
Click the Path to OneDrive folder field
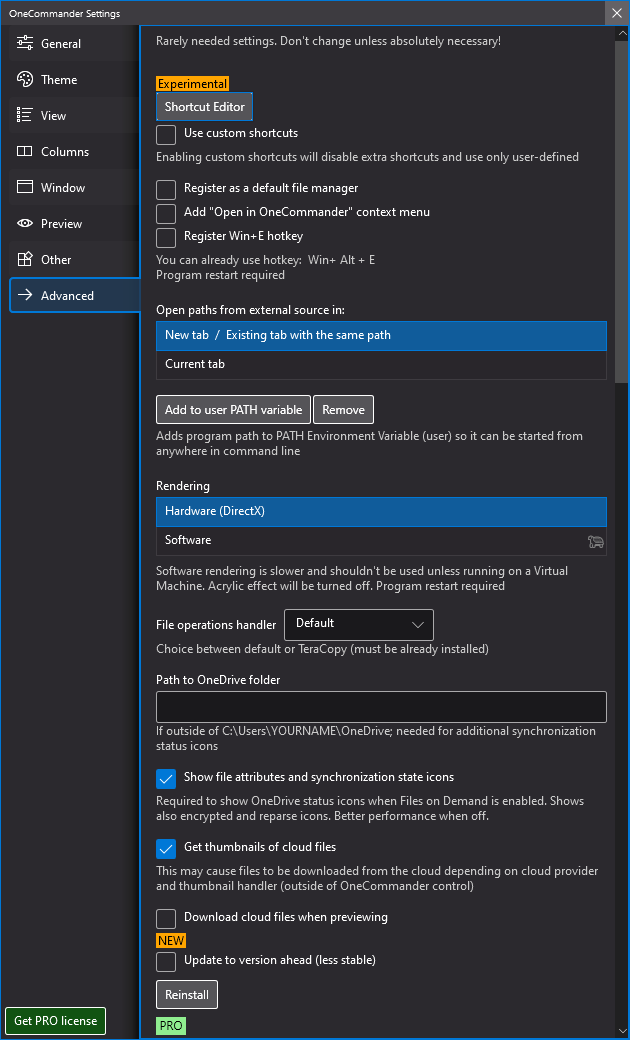[381, 707]
